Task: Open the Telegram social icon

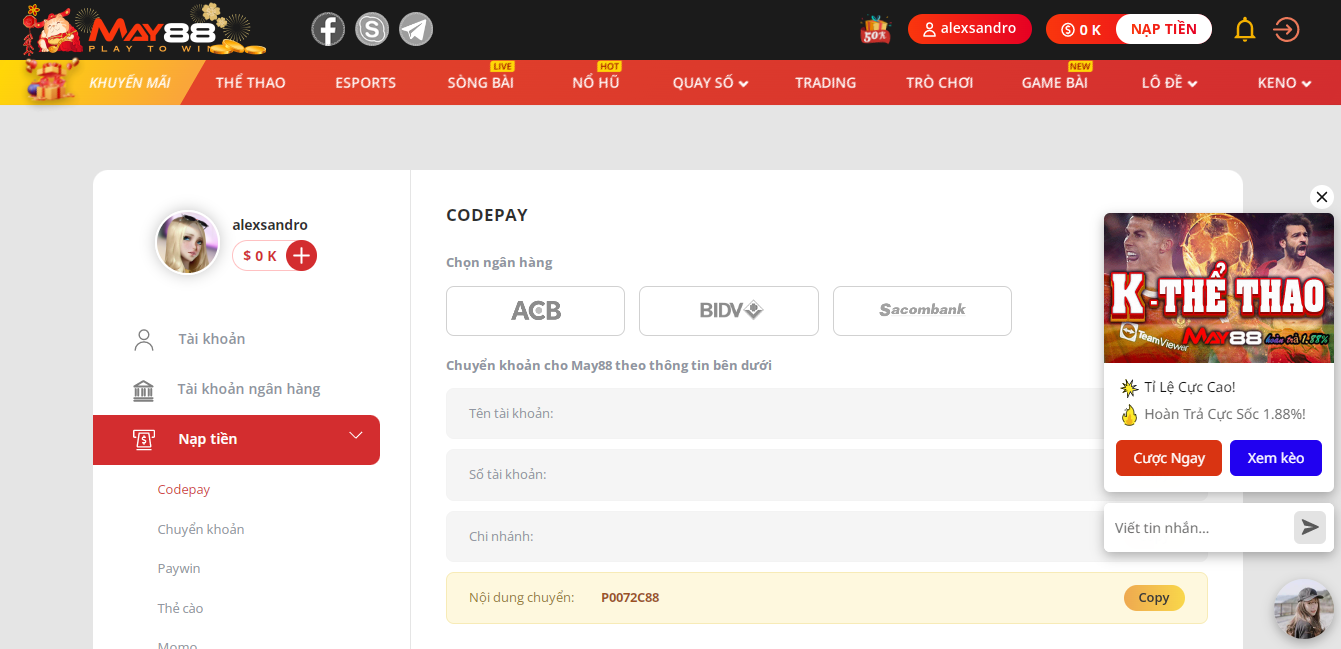Action: pos(416,29)
